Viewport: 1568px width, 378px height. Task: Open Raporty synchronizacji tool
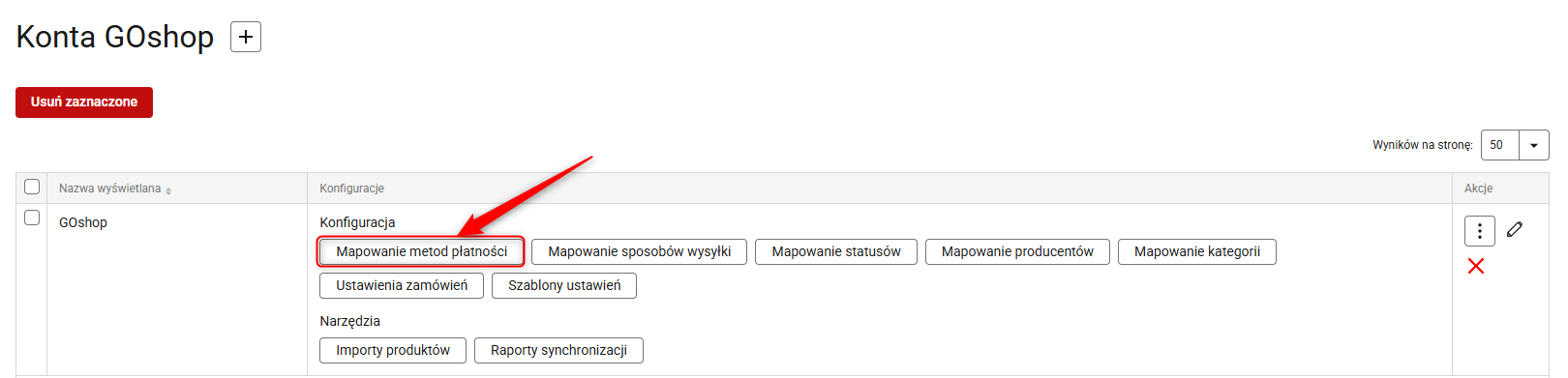pyautogui.click(x=558, y=350)
